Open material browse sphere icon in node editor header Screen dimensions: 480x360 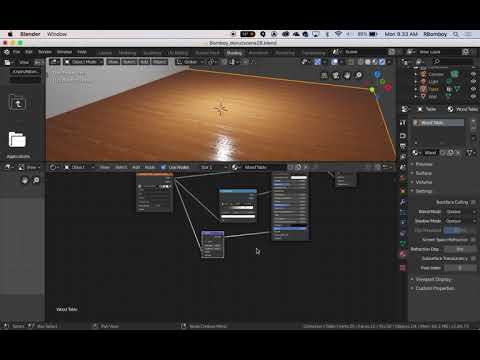[x=236, y=167]
